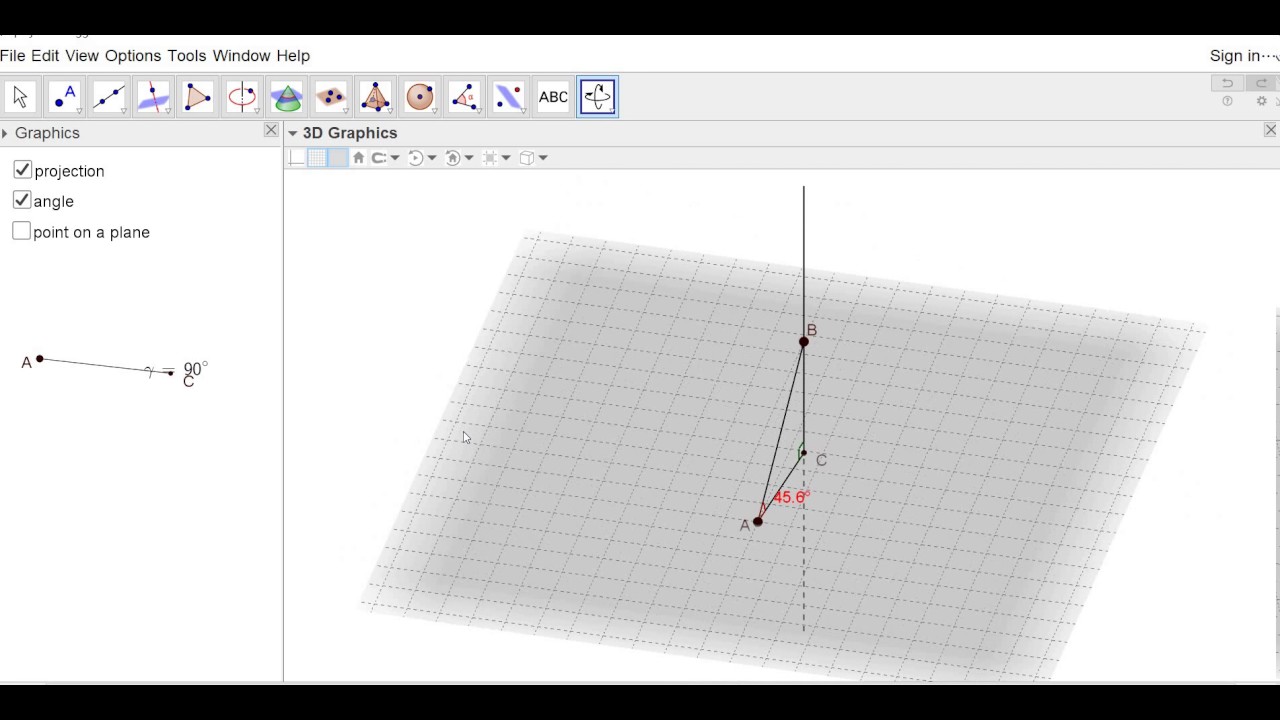Select the Line through two points tool
This screenshot has width=1280, height=720.
(109, 97)
